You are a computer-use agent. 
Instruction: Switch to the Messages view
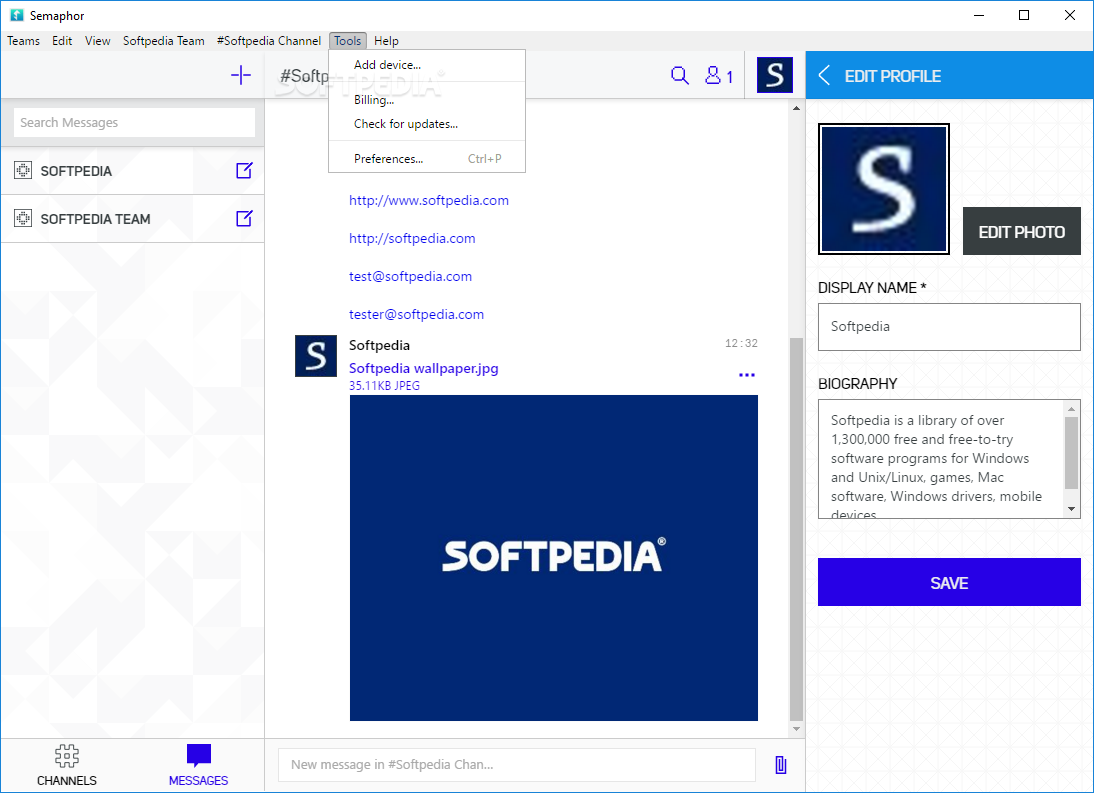coord(198,765)
